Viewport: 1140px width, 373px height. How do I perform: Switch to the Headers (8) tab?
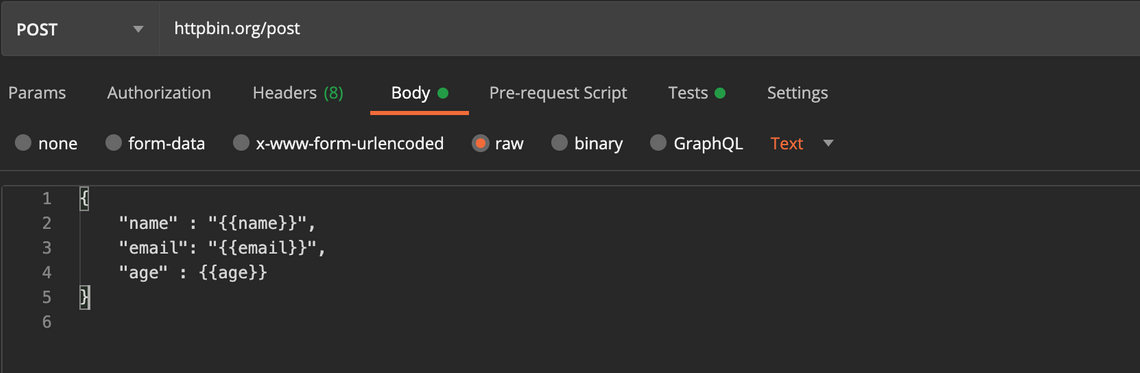(298, 93)
